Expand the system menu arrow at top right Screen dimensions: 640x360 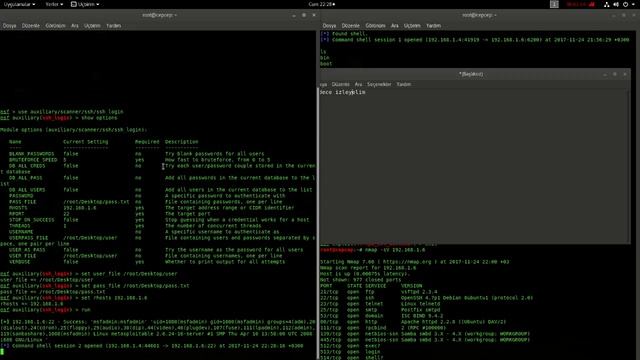coord(634,4)
